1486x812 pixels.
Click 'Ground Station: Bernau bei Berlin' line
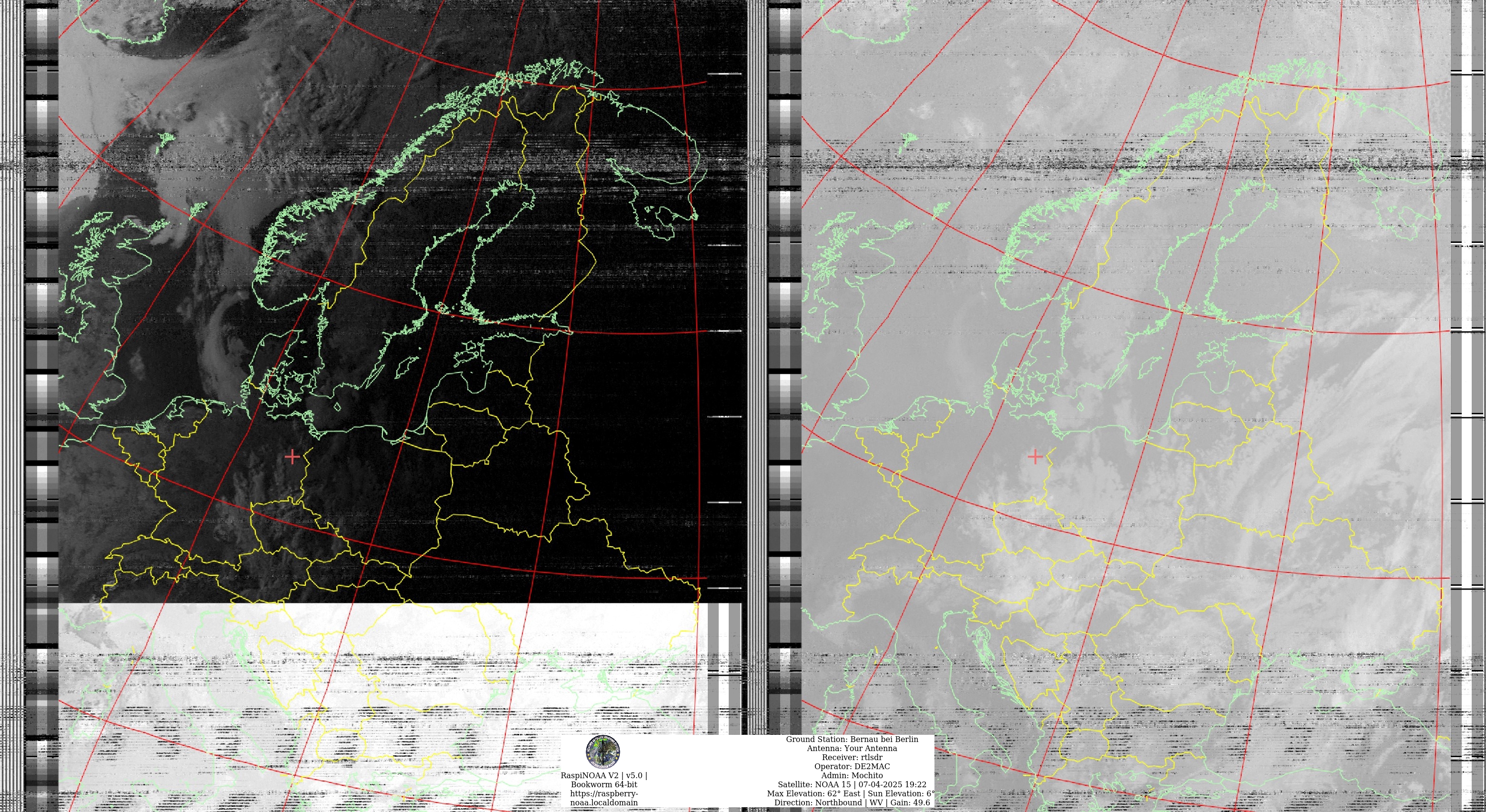point(852,739)
